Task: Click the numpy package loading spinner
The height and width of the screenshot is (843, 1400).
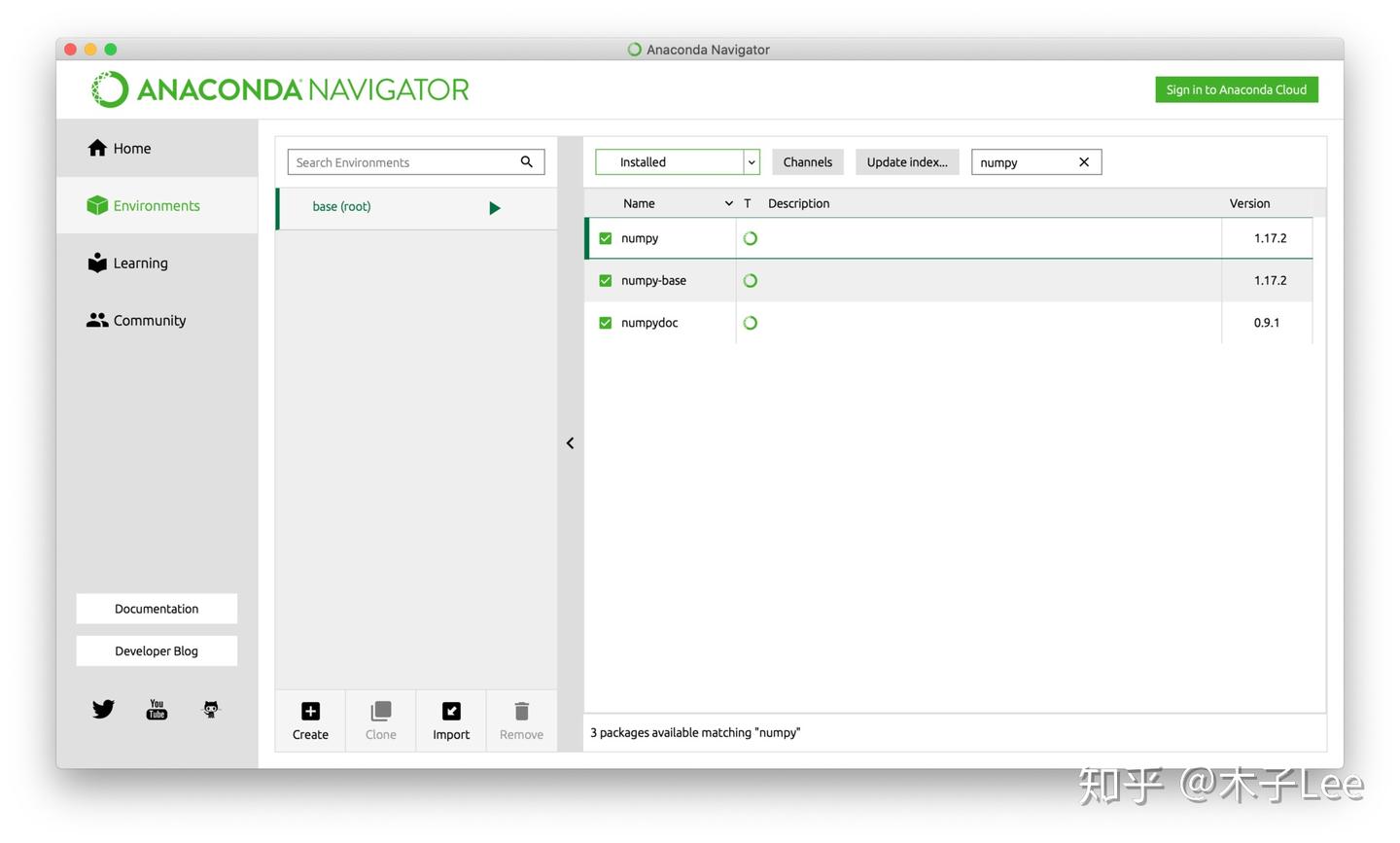Action: (x=750, y=237)
